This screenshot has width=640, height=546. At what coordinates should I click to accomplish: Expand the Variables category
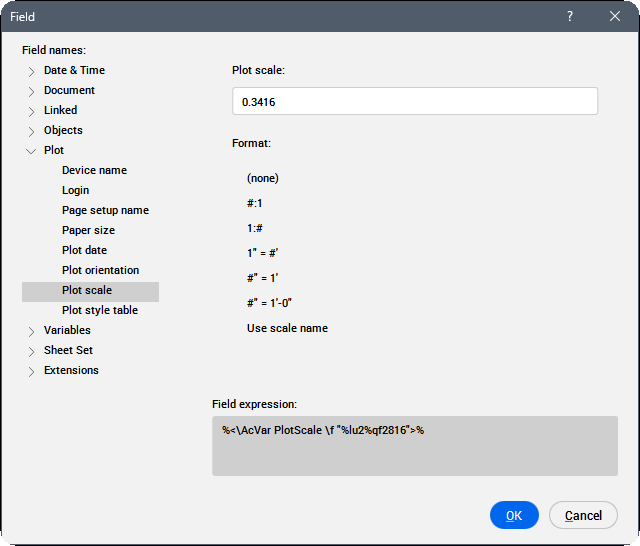32,331
